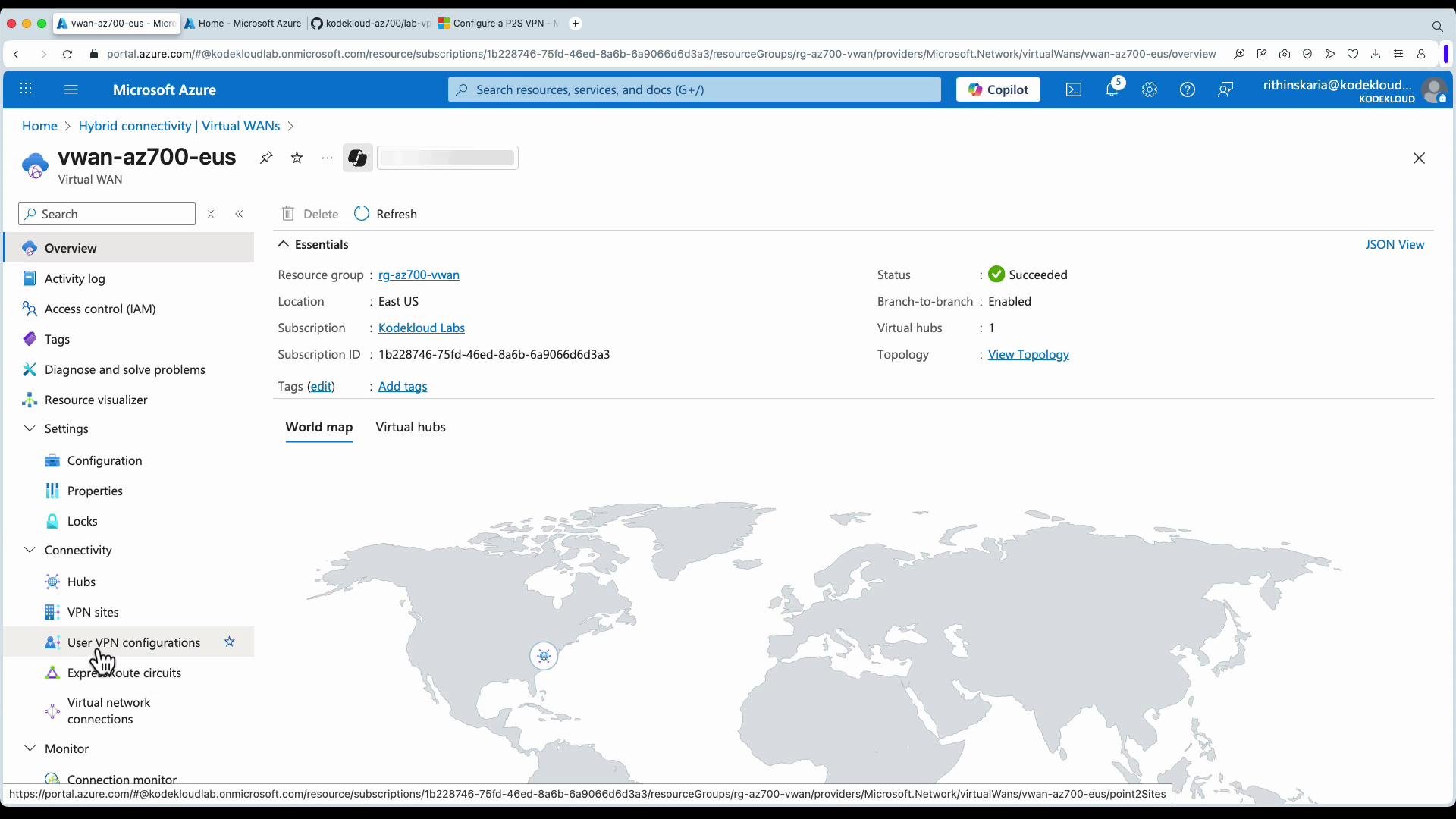Click the hub marker on world map
1456x819 pixels.
coord(544,656)
